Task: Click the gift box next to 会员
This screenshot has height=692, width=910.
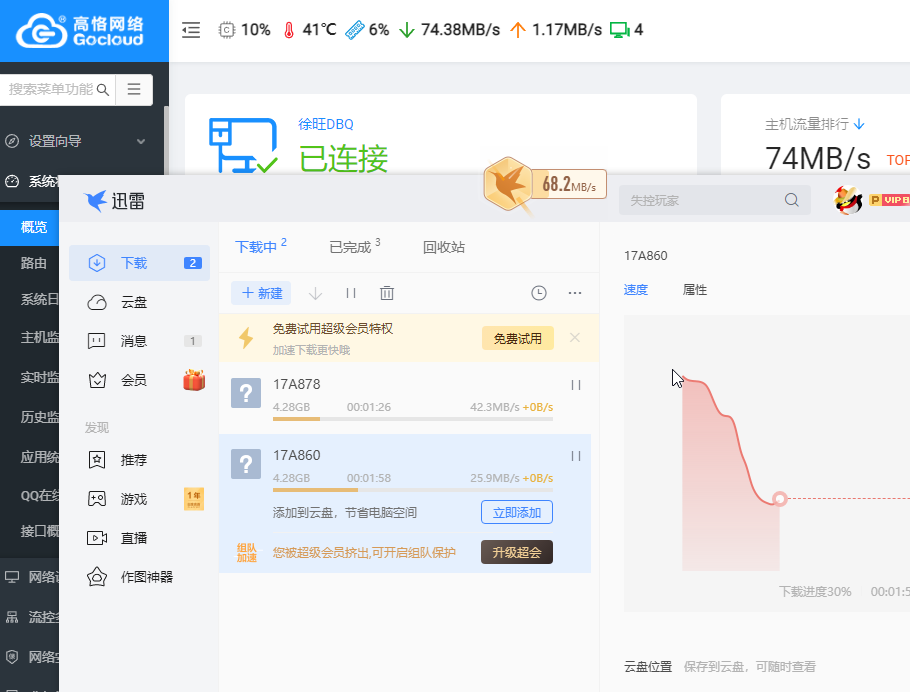Action: (x=194, y=380)
